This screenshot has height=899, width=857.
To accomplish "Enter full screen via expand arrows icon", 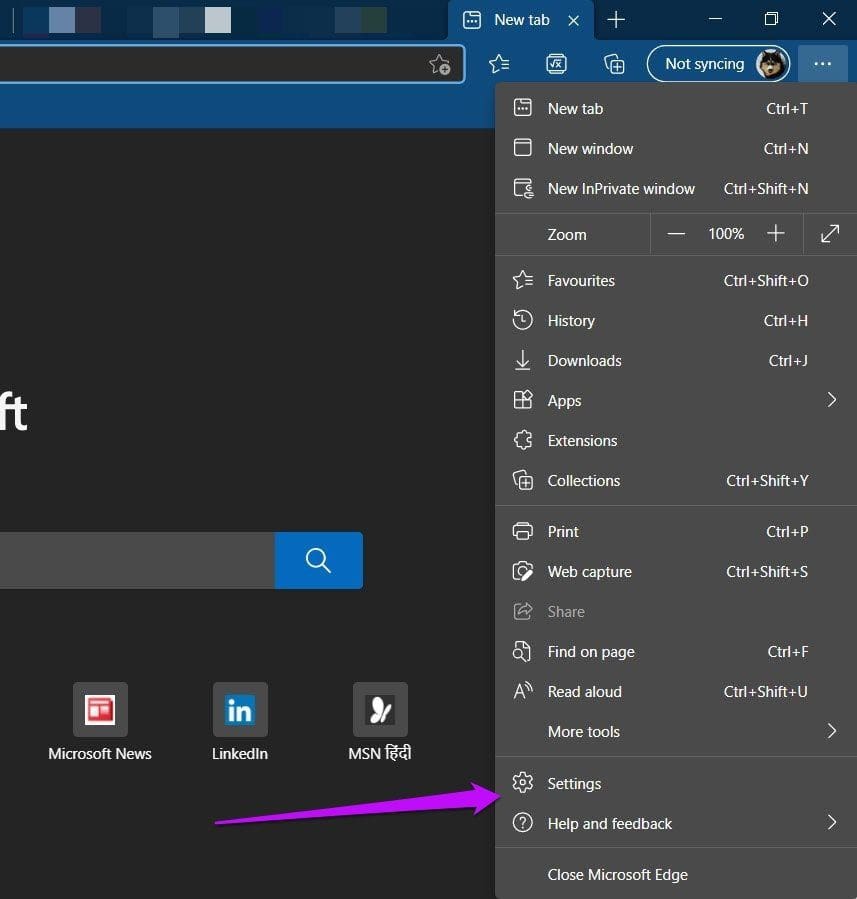I will [829, 234].
